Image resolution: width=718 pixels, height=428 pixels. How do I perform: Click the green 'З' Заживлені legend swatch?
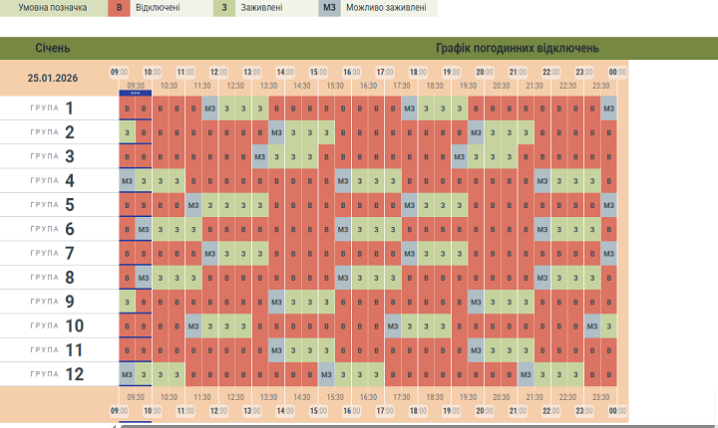pos(225,8)
